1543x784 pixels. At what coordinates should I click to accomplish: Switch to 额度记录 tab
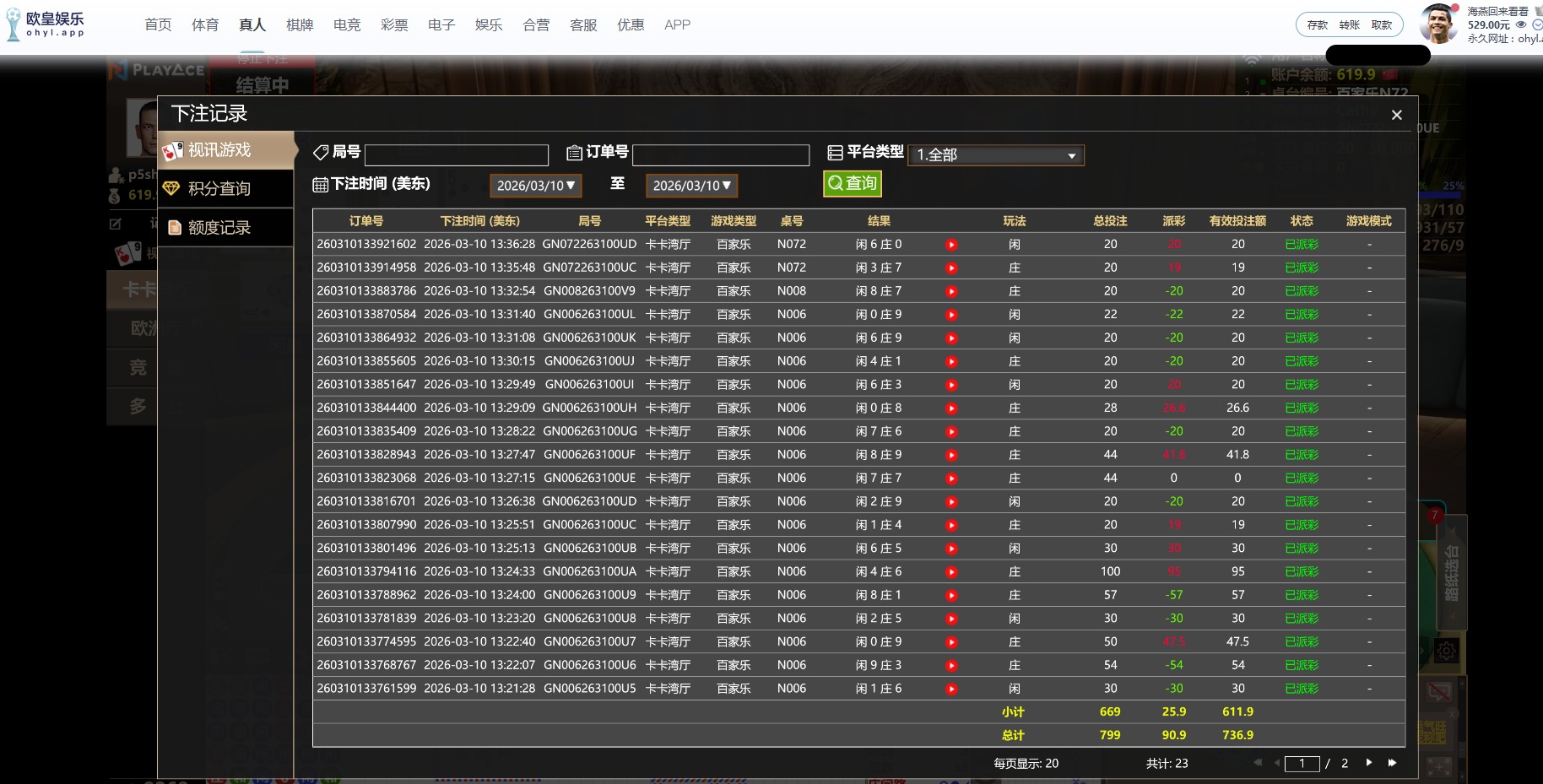tap(219, 228)
